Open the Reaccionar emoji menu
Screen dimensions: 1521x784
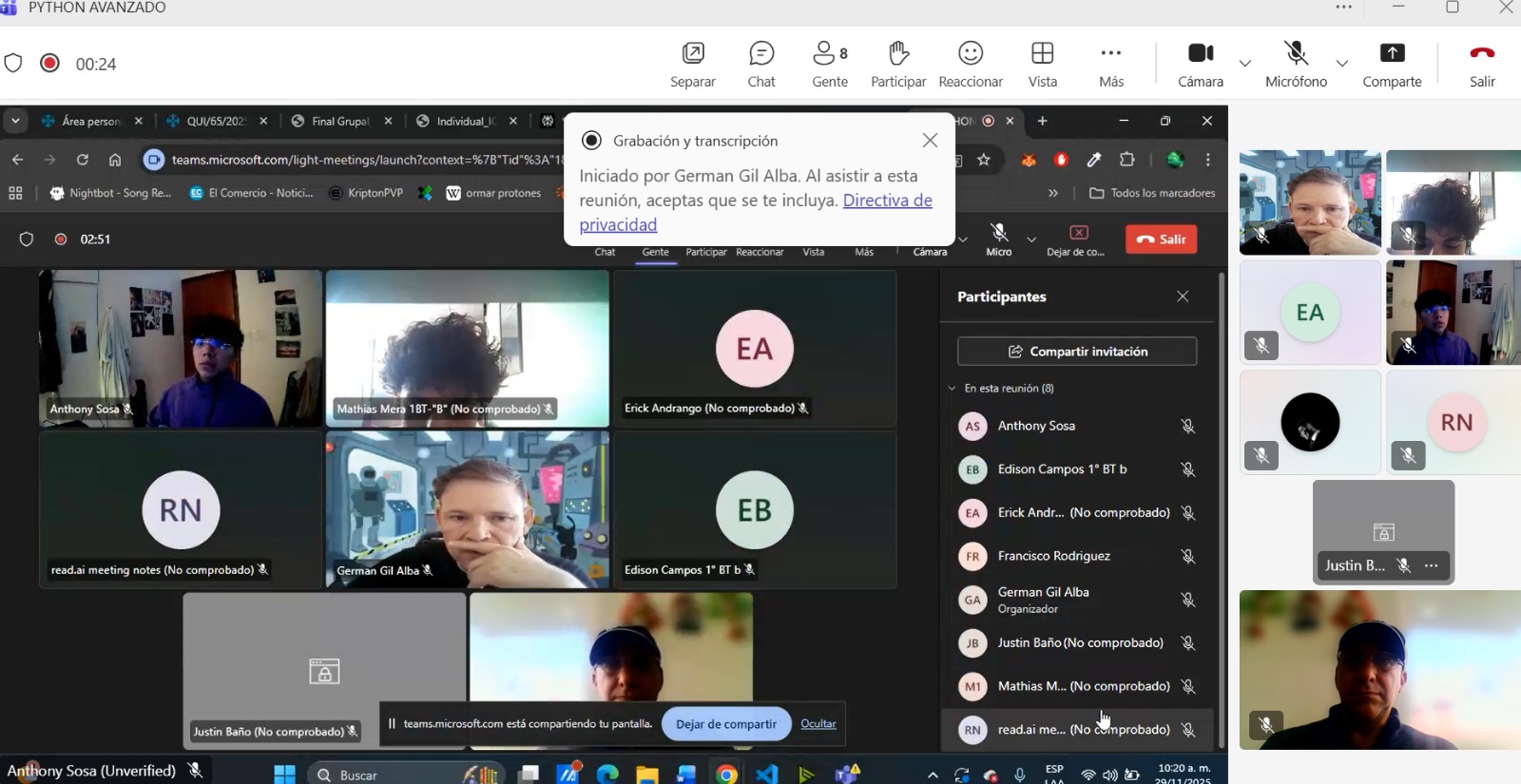(971, 65)
